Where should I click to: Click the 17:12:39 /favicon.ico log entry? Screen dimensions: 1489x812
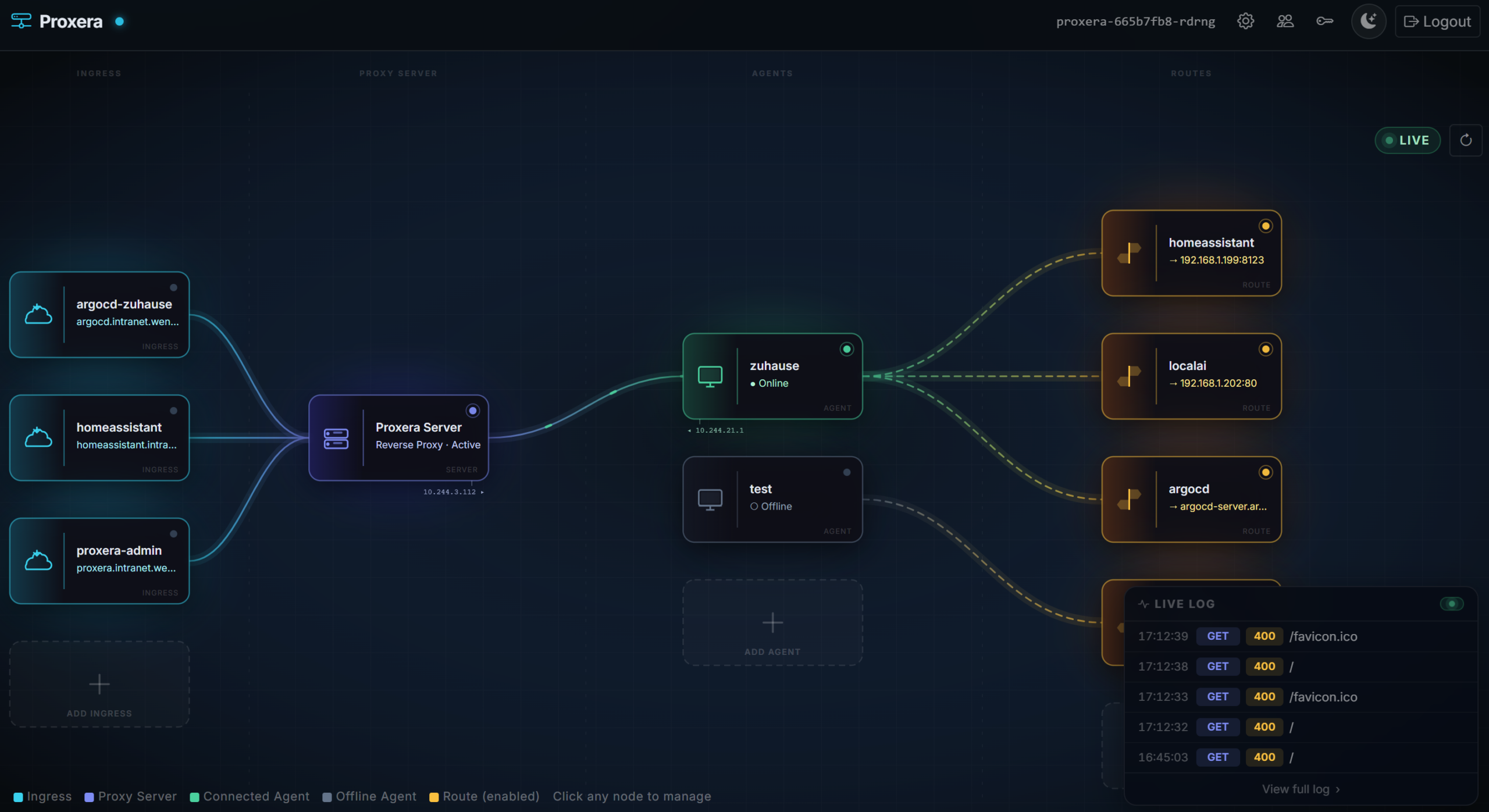(x=1301, y=636)
